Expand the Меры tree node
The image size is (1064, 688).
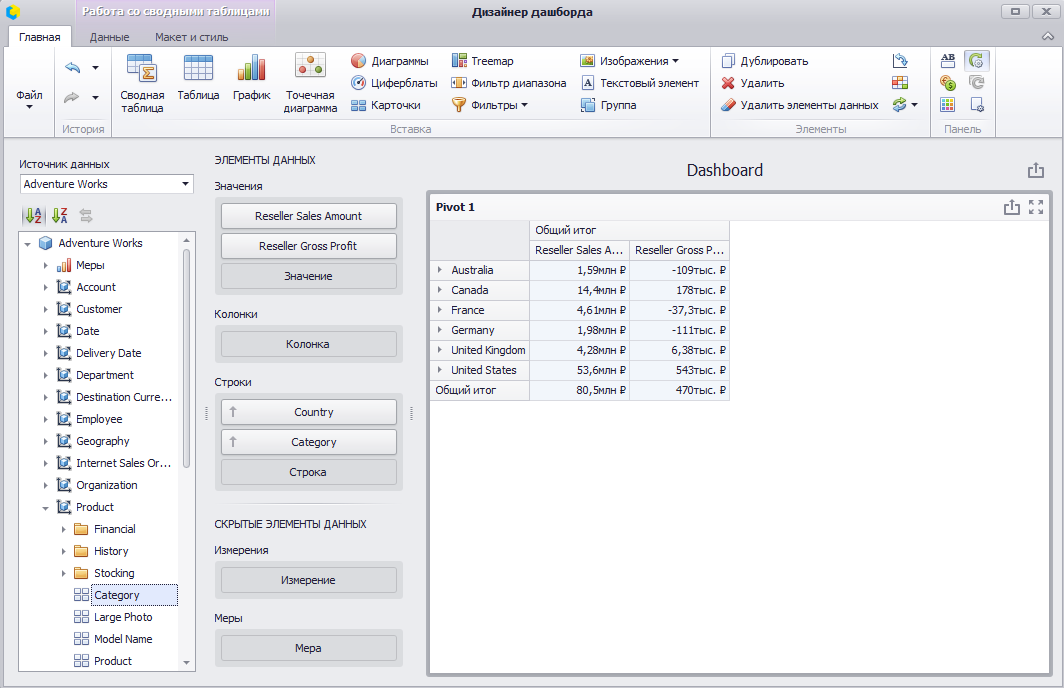[x=45, y=265]
